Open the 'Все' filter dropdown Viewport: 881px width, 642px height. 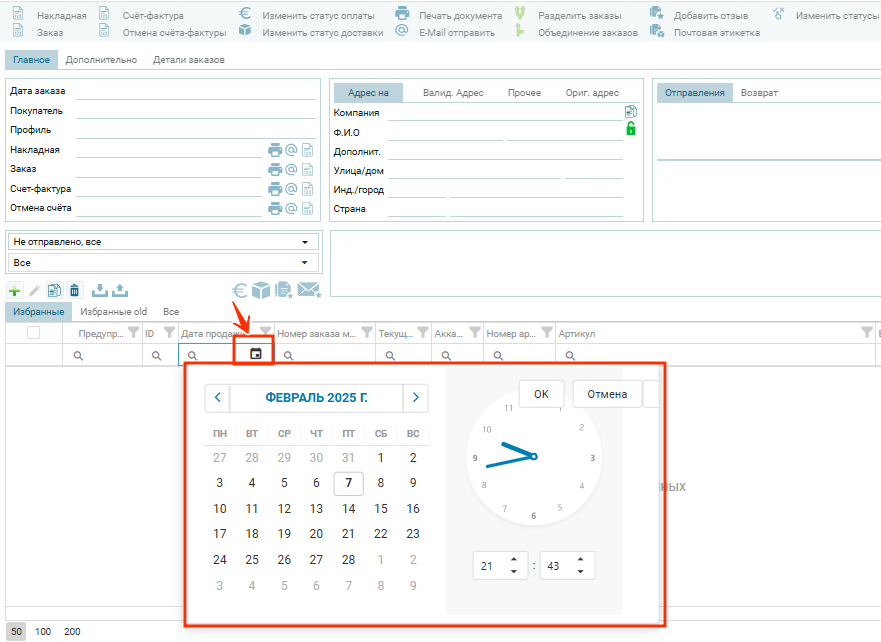304,262
